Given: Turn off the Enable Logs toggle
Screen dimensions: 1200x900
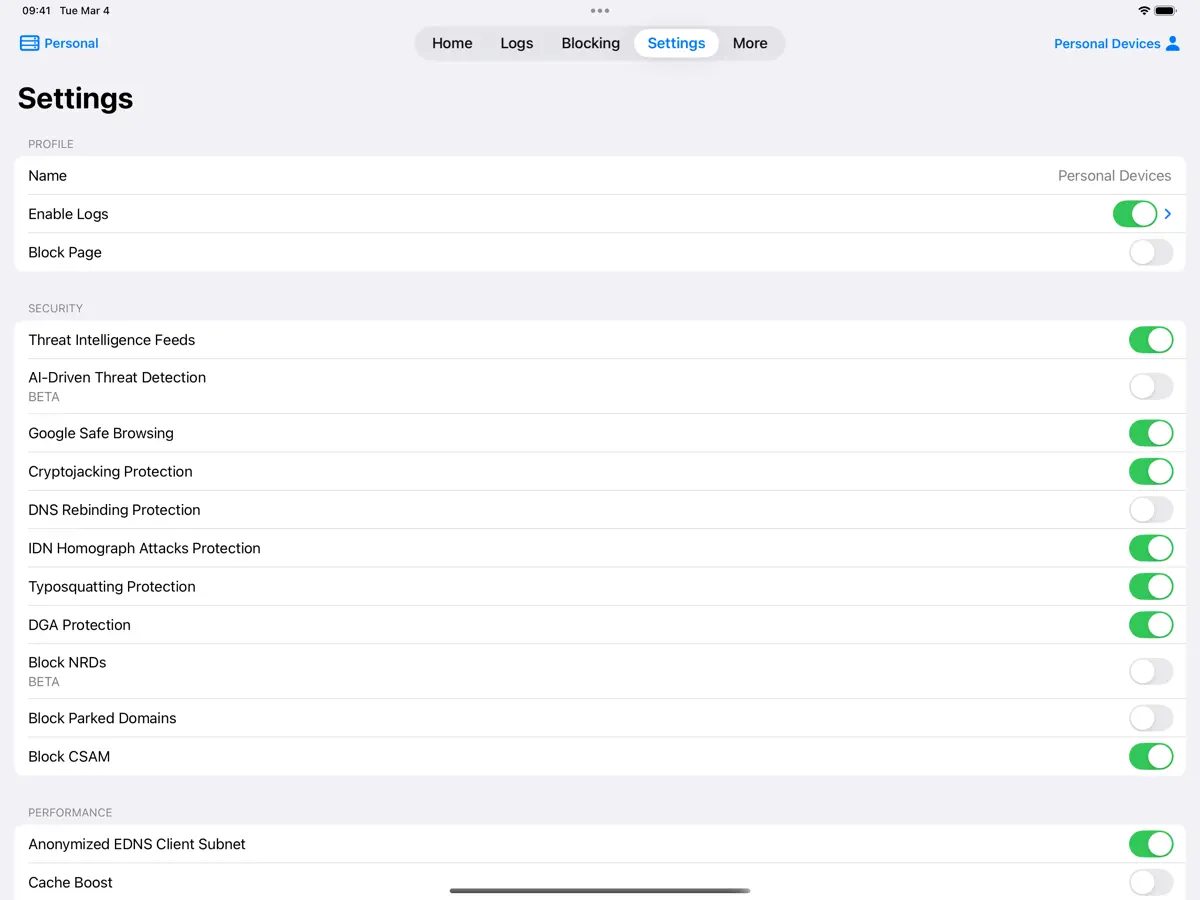Looking at the screenshot, I should (1135, 214).
